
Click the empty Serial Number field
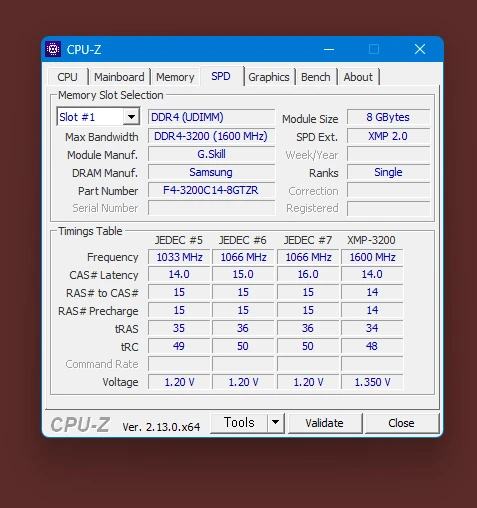(x=211, y=208)
